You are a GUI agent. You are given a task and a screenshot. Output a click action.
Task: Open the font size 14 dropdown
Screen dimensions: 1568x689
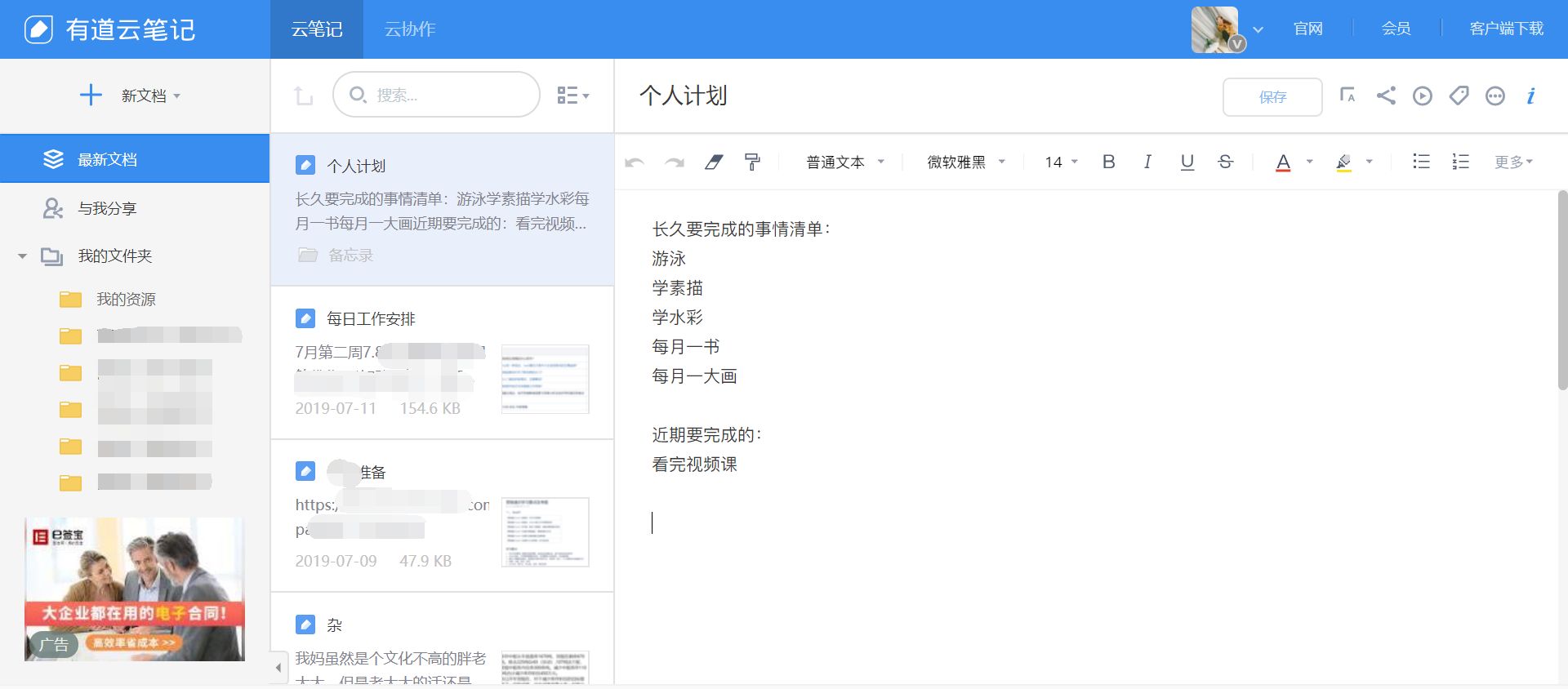coord(1061,162)
